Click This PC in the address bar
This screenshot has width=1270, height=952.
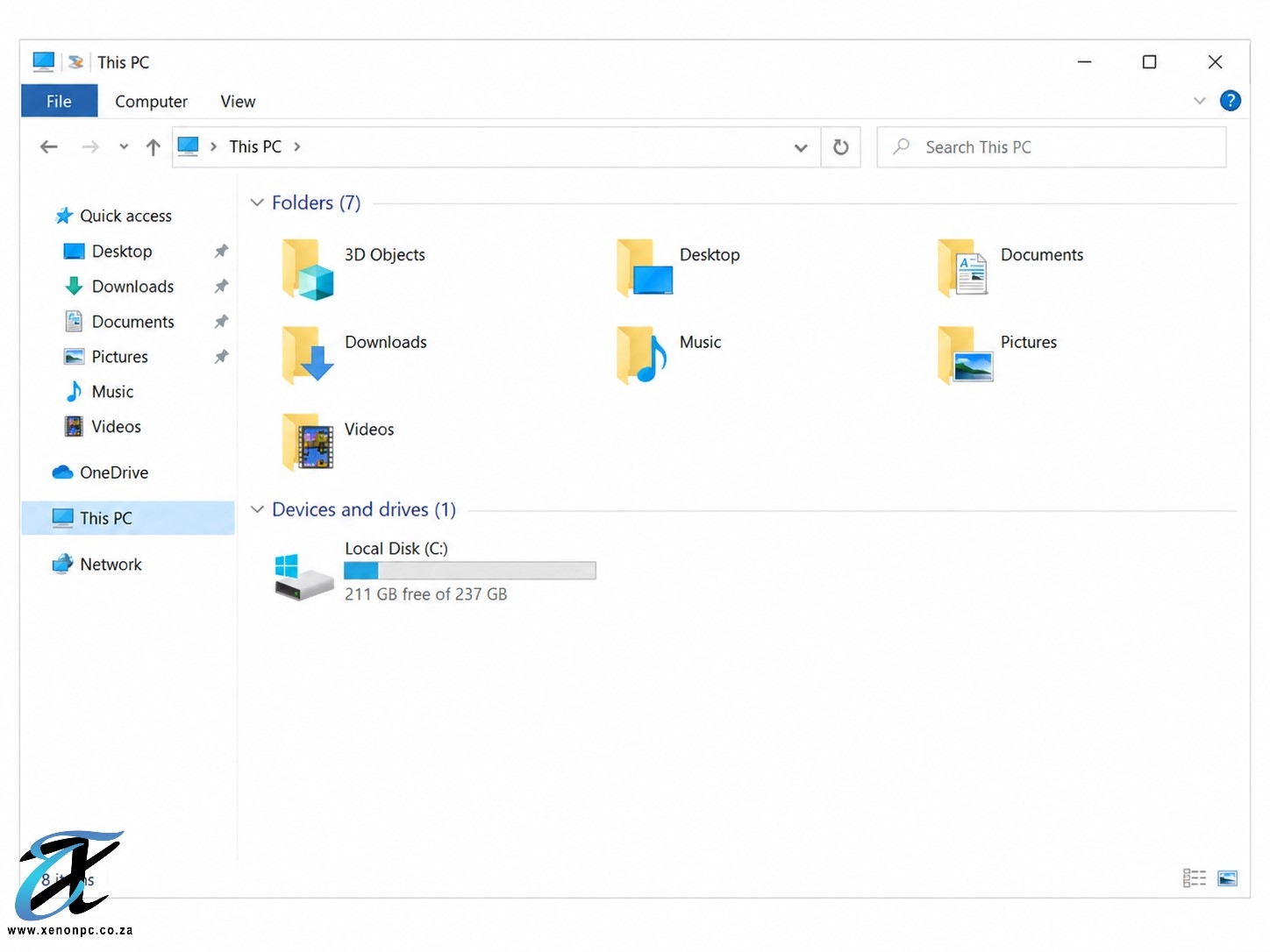coord(255,146)
